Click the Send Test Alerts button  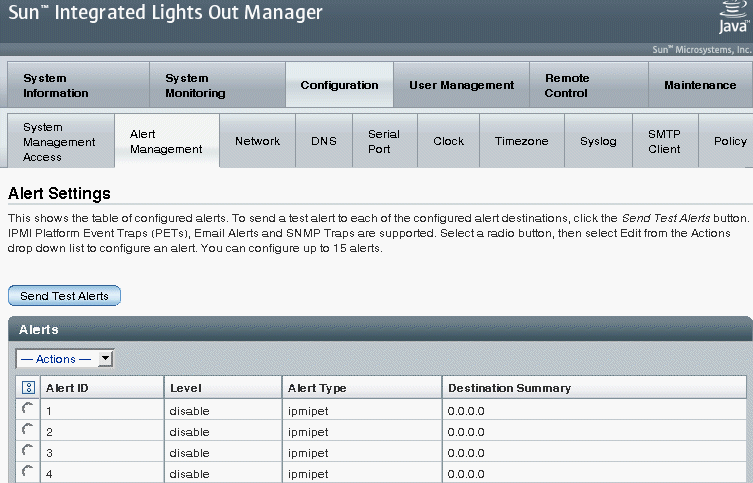[x=64, y=296]
